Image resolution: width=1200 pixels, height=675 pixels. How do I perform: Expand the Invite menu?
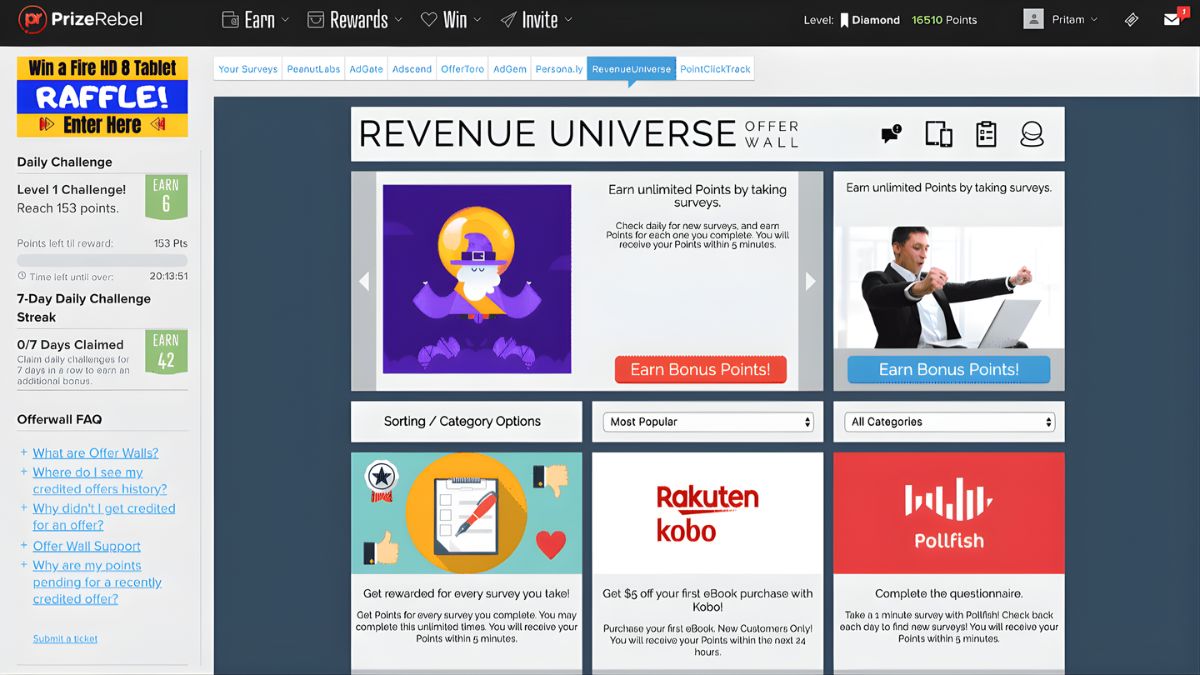pyautogui.click(x=536, y=19)
